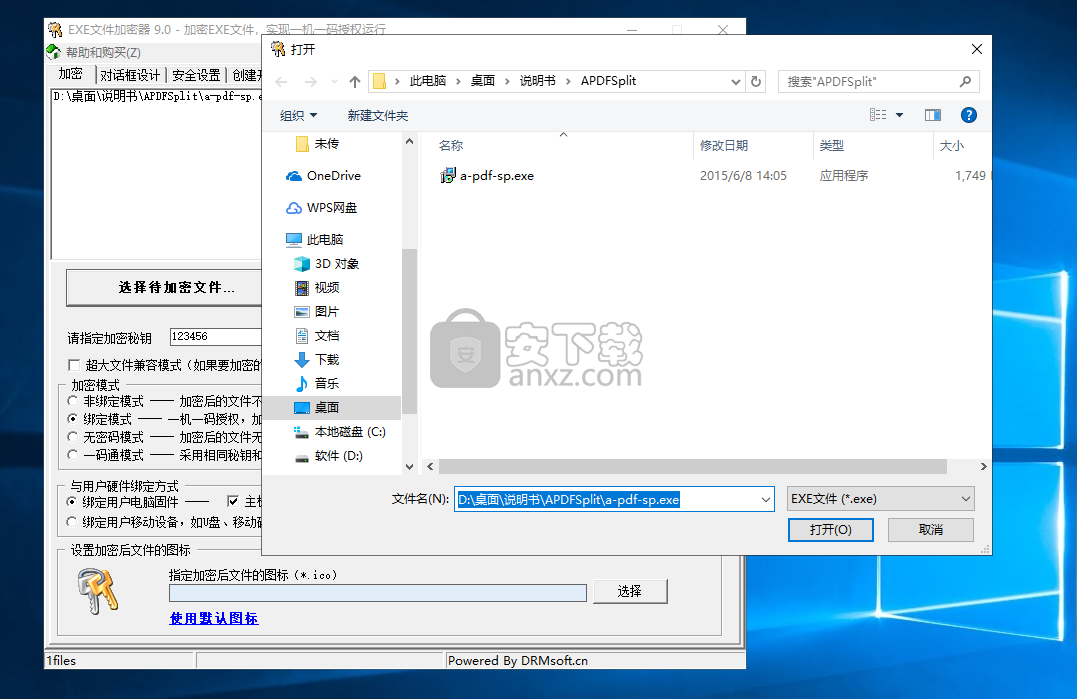Click the 取消 button

(931, 530)
